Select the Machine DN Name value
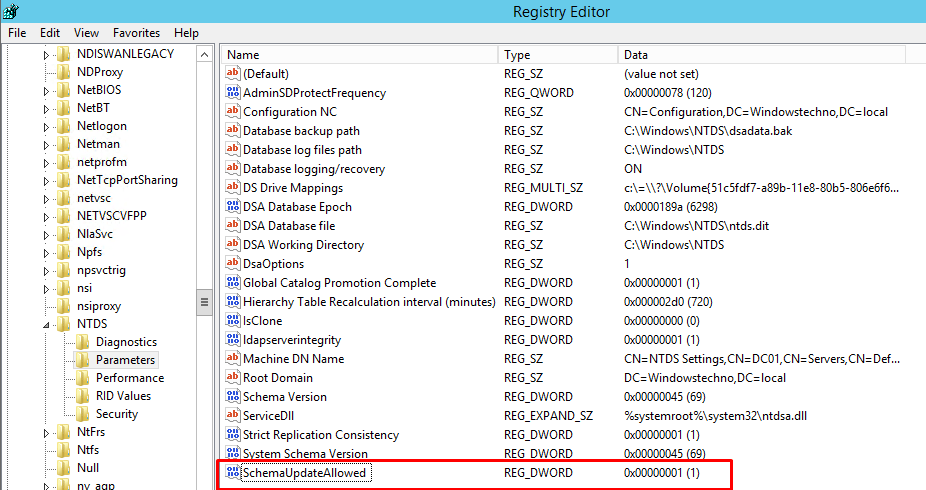 pos(294,358)
